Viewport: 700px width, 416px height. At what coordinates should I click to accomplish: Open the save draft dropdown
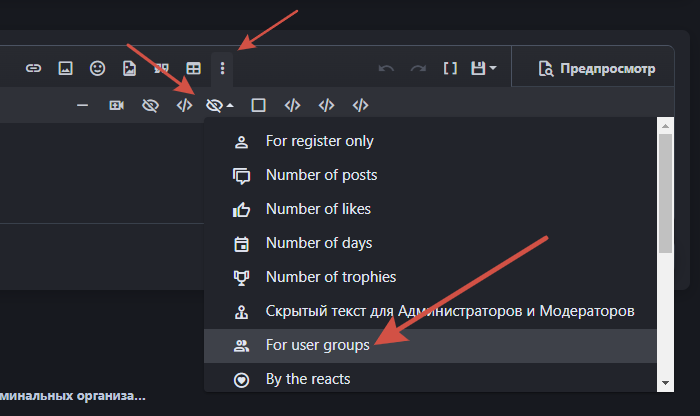pyautogui.click(x=484, y=69)
